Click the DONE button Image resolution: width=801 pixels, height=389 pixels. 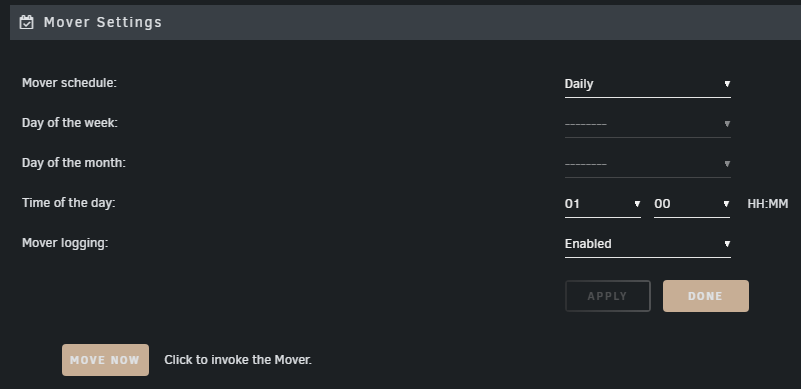705,296
